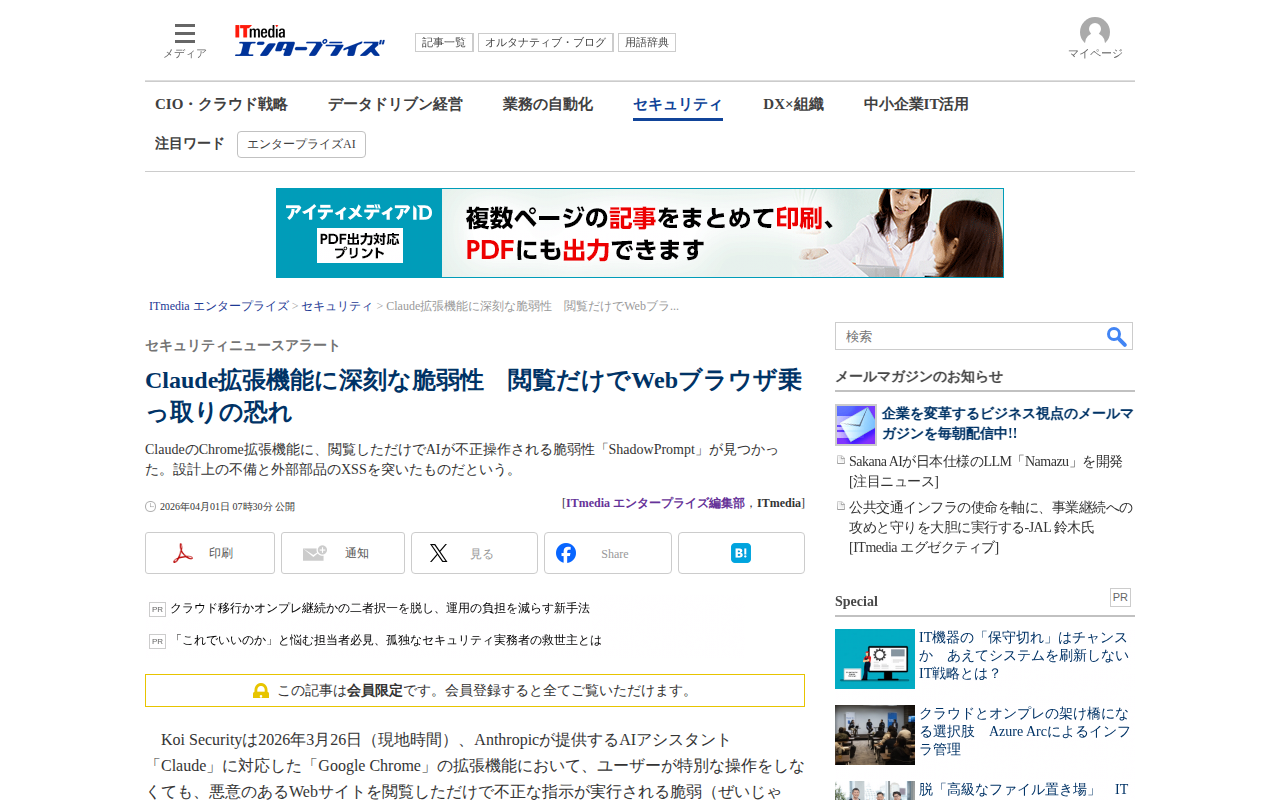Image resolution: width=1280 pixels, height=800 pixels.
Task: Open the 記事一覧 link
Action: [444, 43]
